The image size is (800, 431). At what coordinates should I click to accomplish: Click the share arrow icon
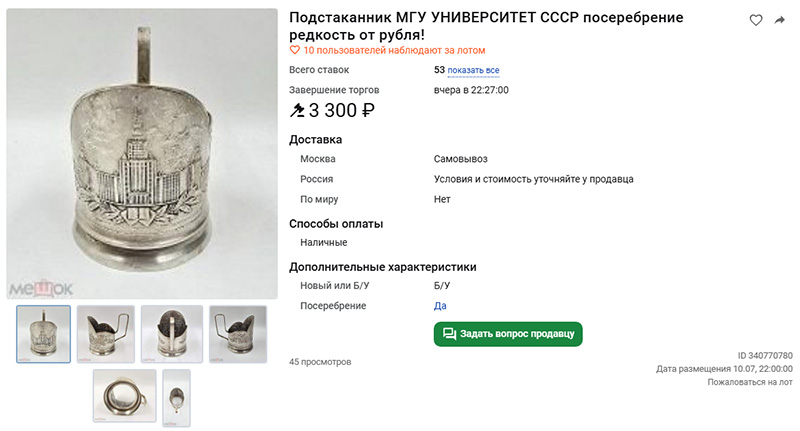[780, 20]
